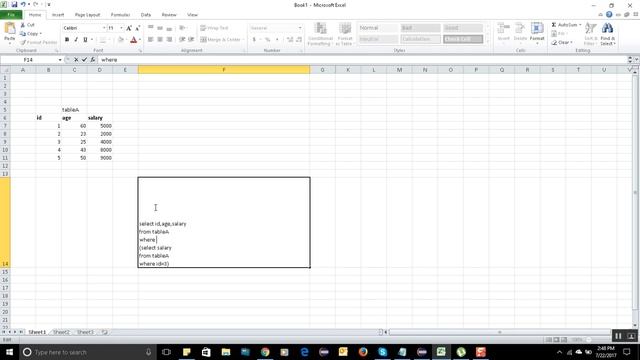Screen dimensions: 640x360
Task: Click the Insert Function fx button
Action: [x=93, y=60]
